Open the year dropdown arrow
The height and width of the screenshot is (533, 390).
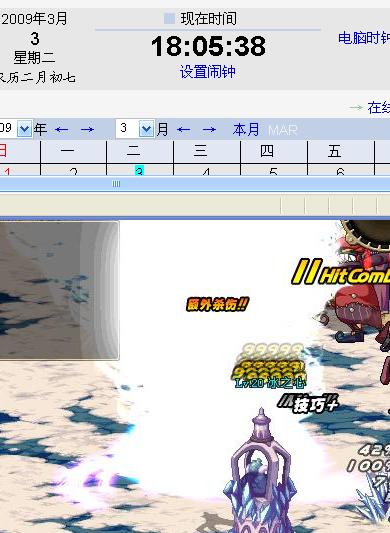[24, 129]
